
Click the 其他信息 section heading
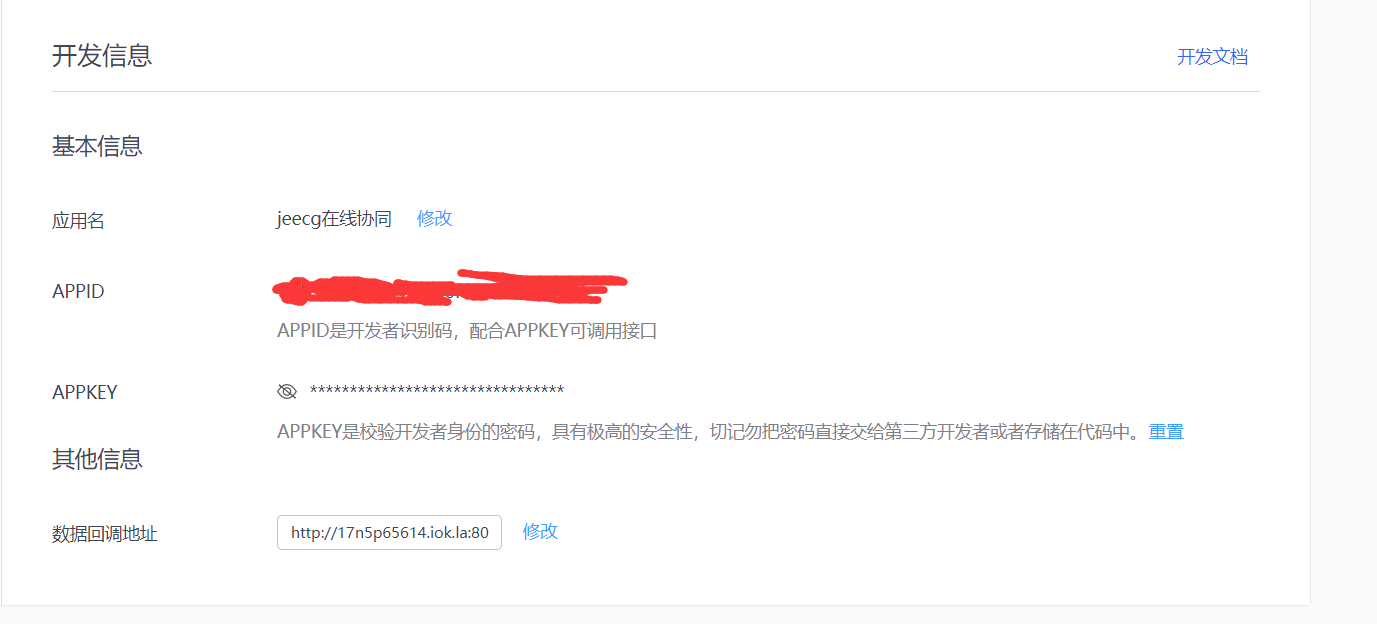97,459
